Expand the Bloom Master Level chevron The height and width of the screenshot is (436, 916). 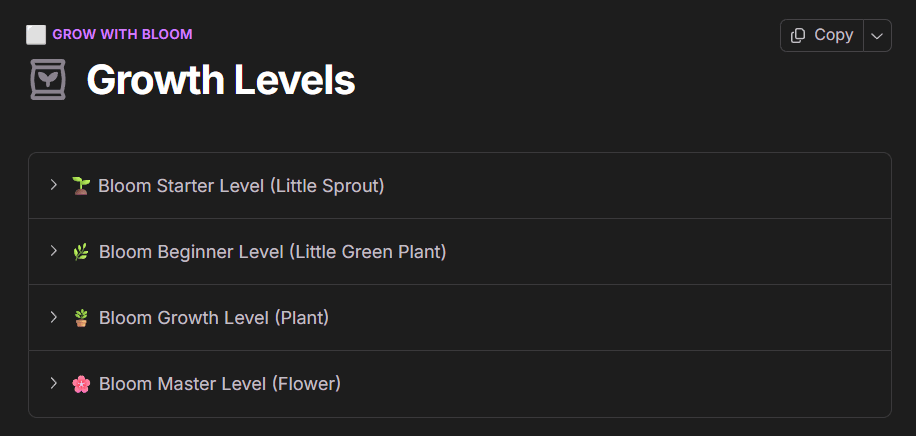click(54, 383)
